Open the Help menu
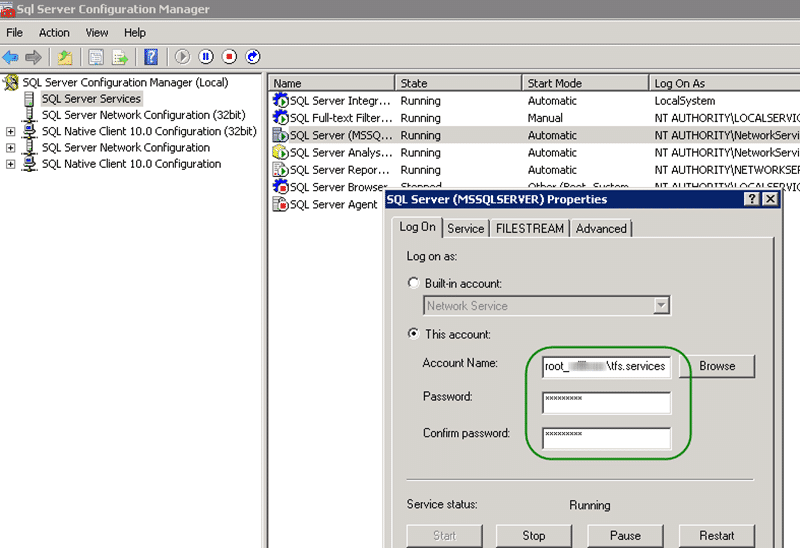 (x=135, y=33)
